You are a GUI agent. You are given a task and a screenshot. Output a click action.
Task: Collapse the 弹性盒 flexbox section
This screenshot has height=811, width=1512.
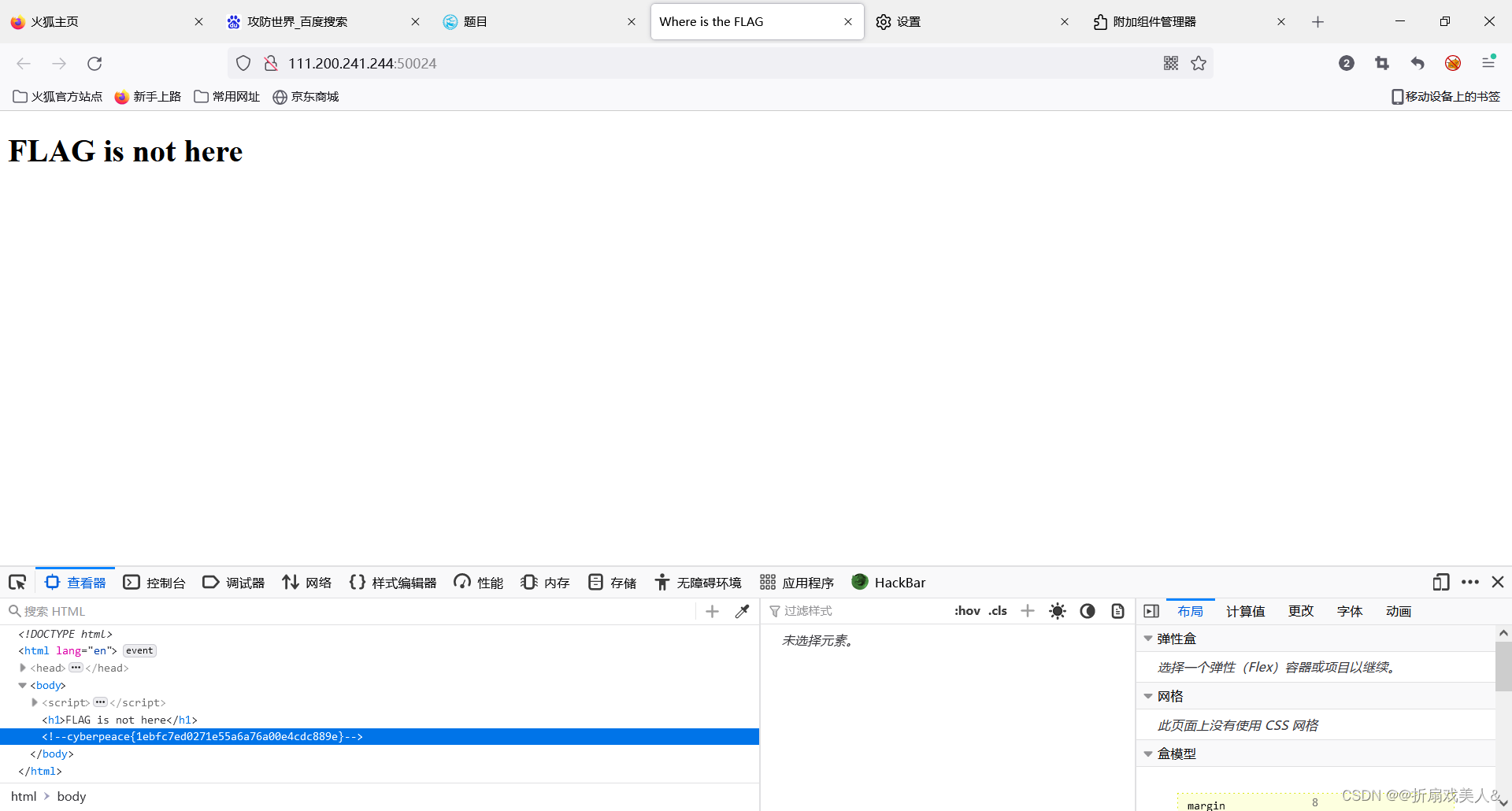coord(1148,639)
